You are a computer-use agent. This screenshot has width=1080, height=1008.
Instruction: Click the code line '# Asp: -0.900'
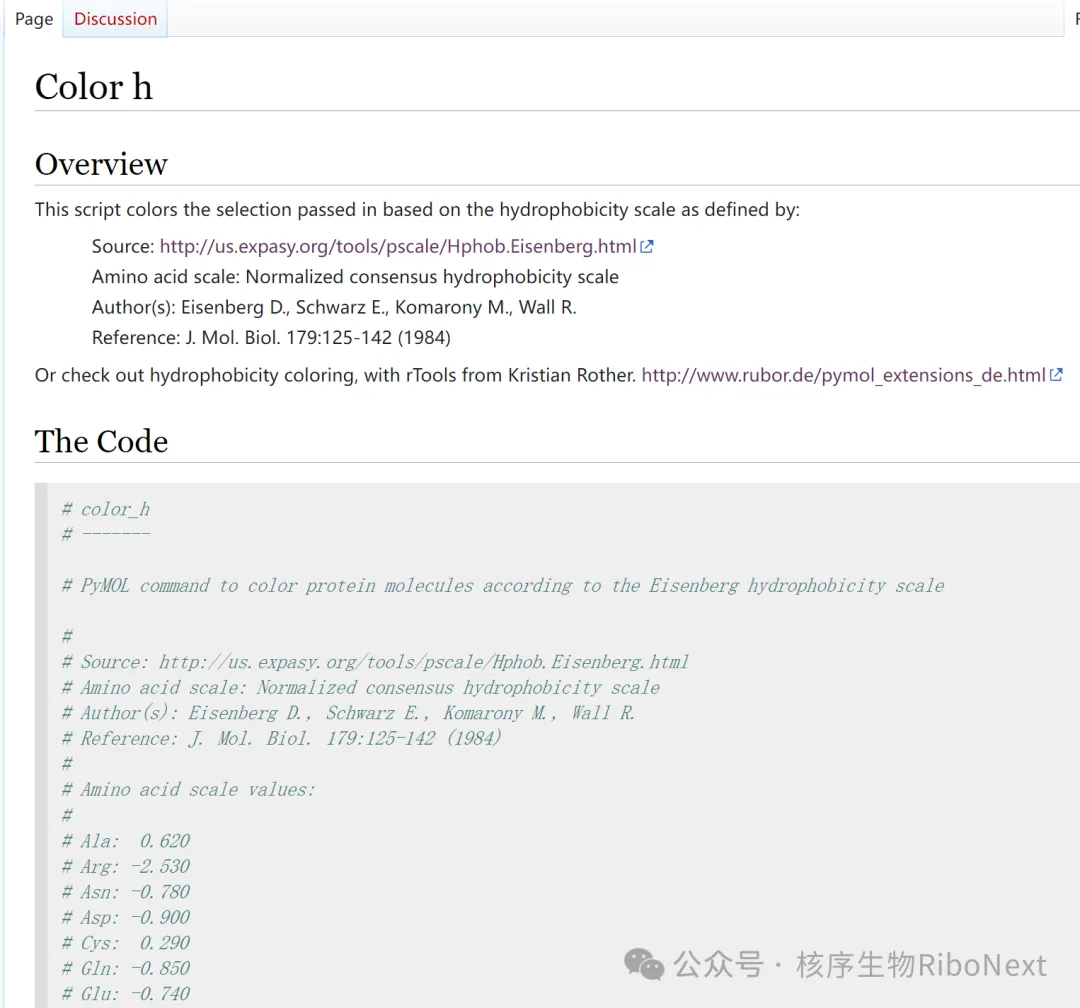pos(125,917)
